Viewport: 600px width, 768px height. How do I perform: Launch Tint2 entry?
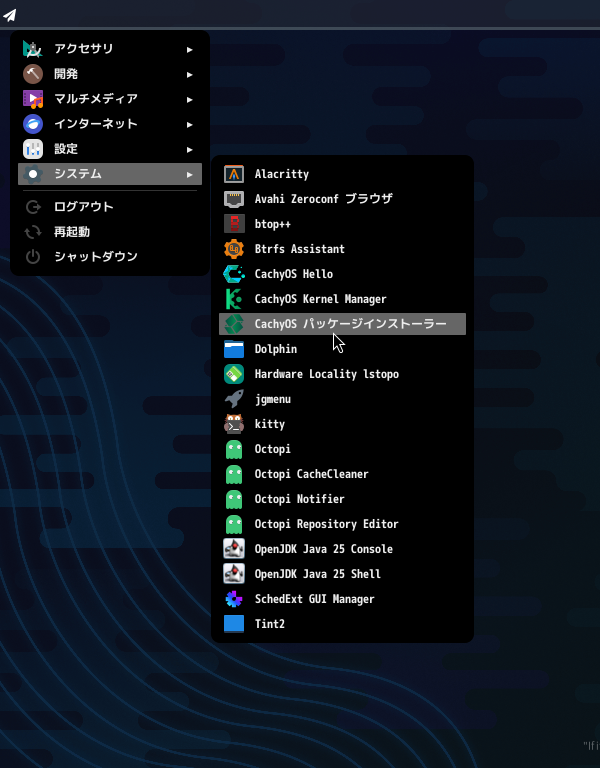[342, 624]
